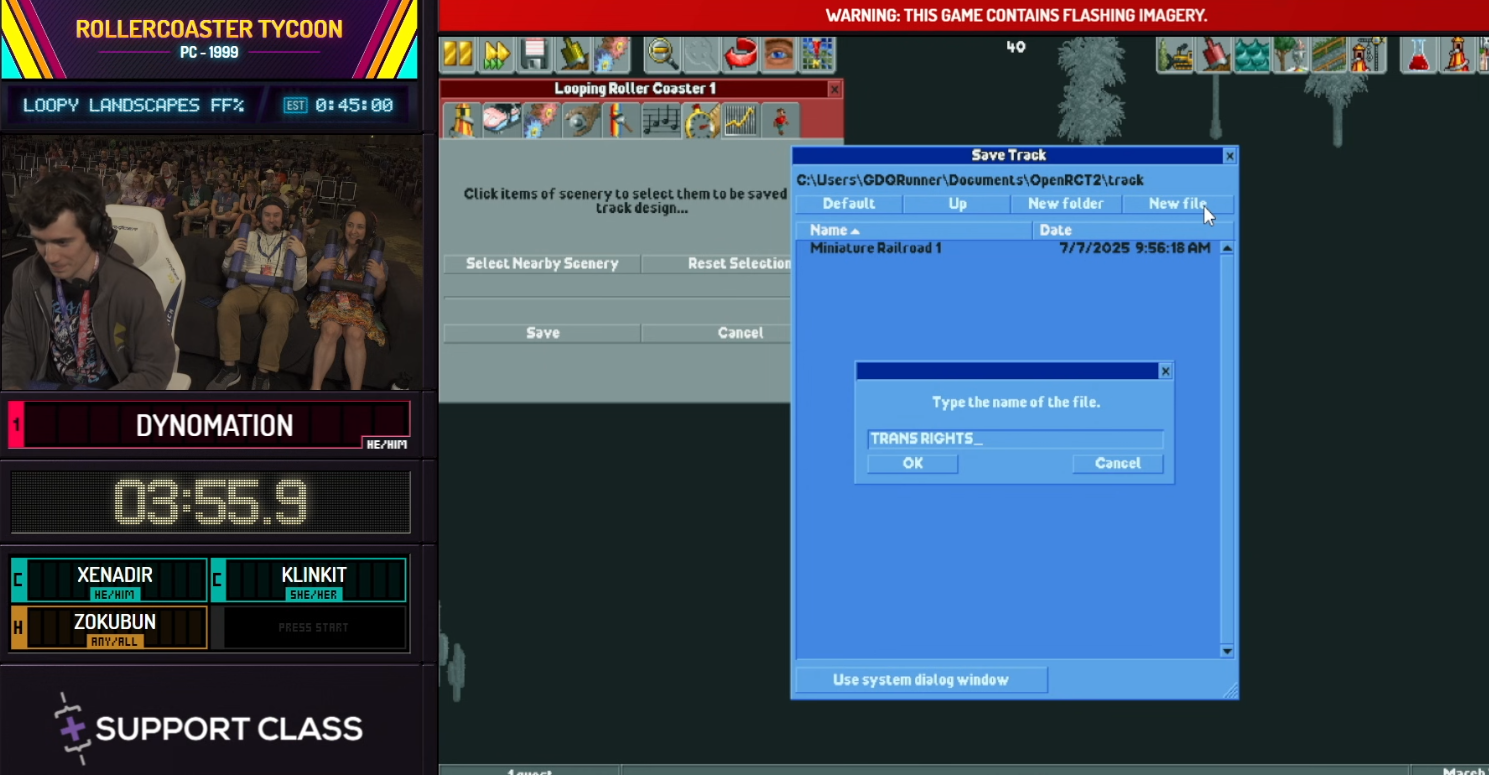The width and height of the screenshot is (1489, 775).
Task: Click the Save Track path text
Action: (x=970, y=181)
